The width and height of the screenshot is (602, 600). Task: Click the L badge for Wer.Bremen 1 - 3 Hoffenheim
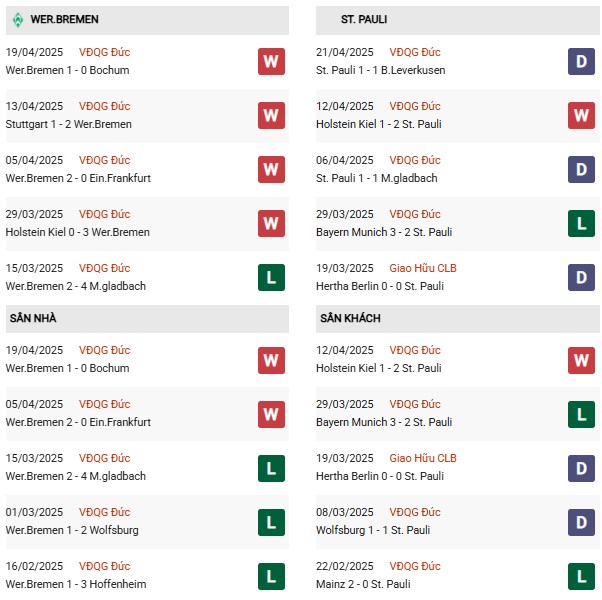click(x=270, y=575)
